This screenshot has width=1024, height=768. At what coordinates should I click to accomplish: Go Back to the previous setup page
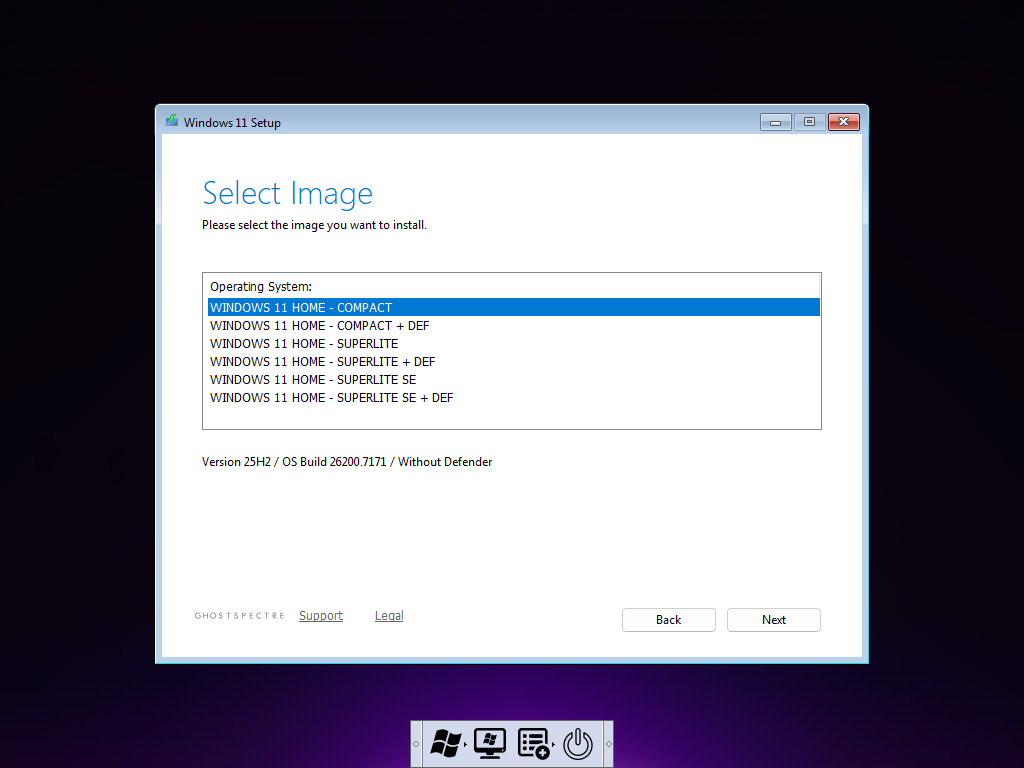(x=669, y=620)
